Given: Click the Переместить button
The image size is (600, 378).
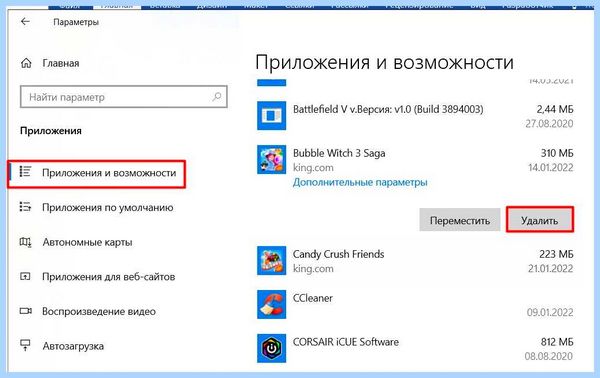Looking at the screenshot, I should (x=460, y=220).
